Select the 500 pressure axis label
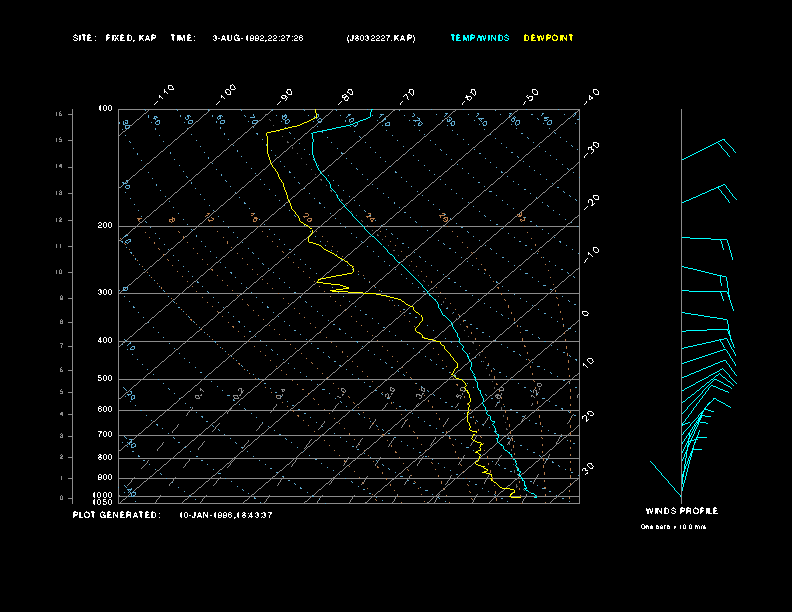The width and height of the screenshot is (792, 612). click(105, 379)
